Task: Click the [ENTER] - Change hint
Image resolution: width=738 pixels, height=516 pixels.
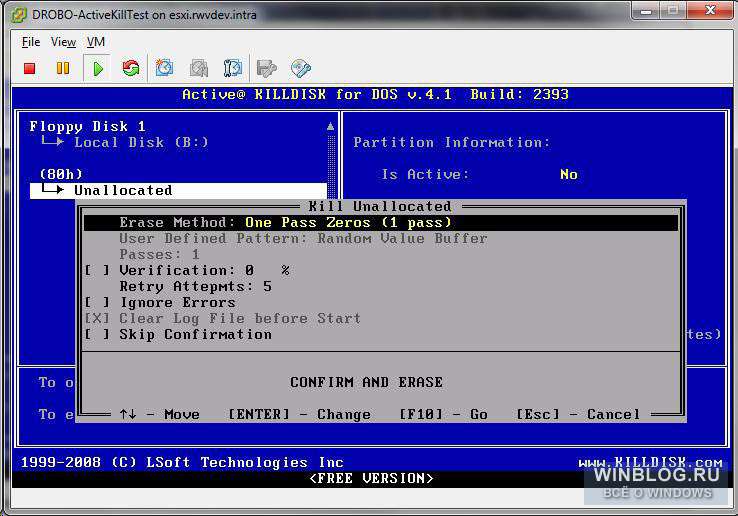Action: (299, 414)
